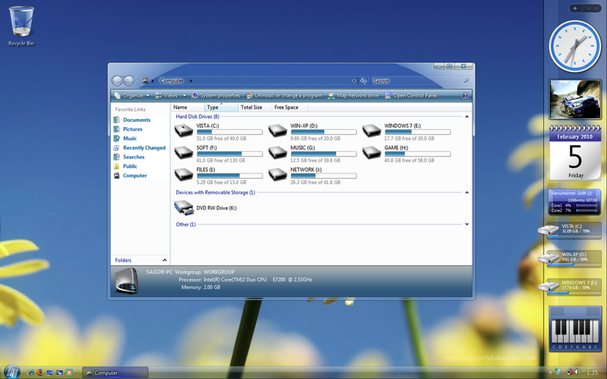Click the Forward navigation arrow in Explorer
This screenshot has height=379, width=607.
click(x=129, y=81)
